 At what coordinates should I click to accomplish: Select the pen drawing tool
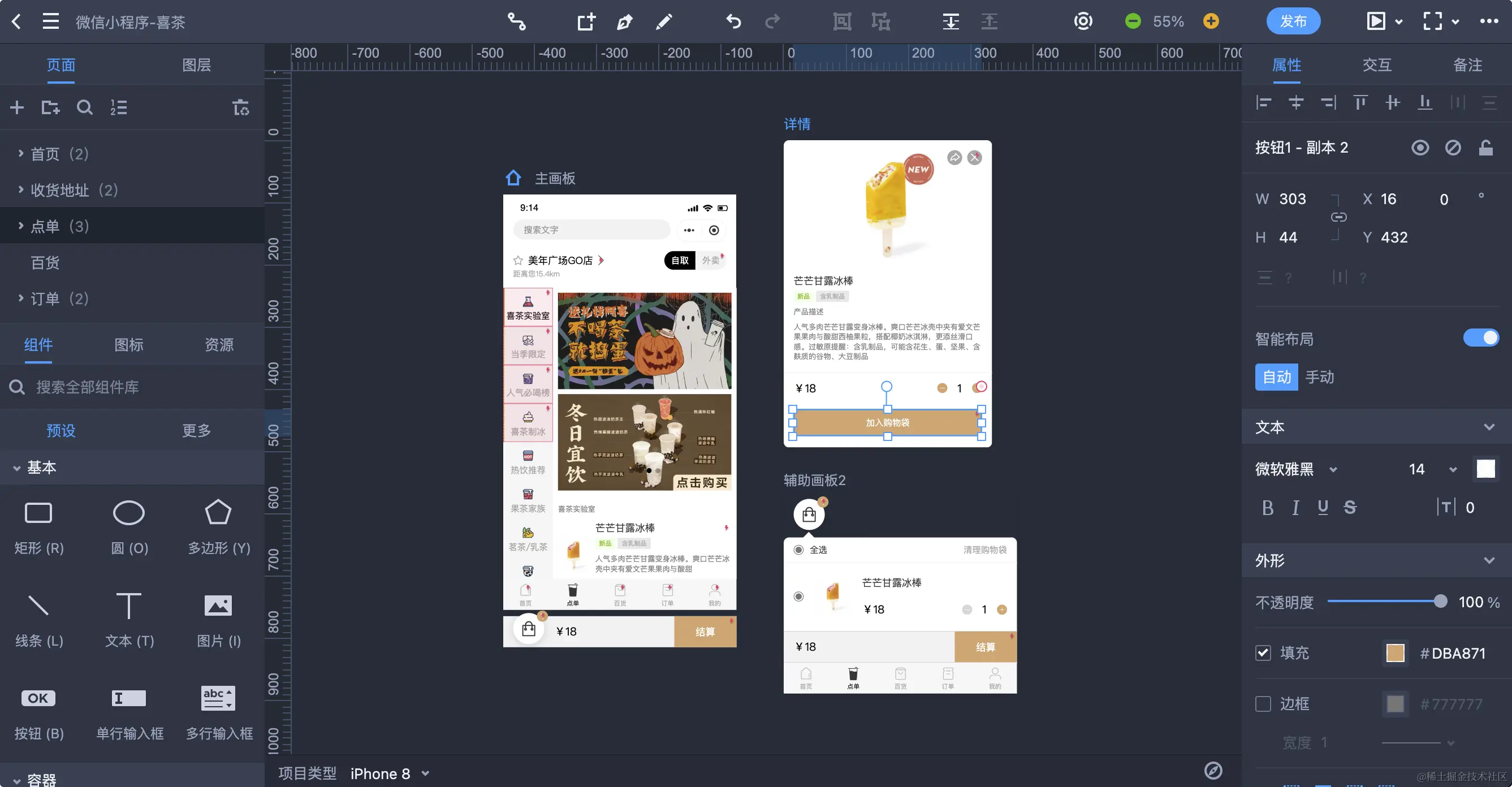pos(624,21)
